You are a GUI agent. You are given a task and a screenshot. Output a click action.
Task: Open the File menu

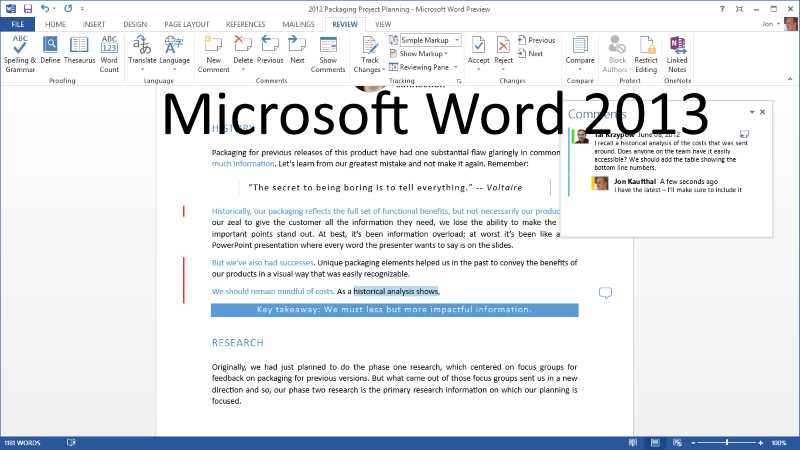tap(17, 23)
